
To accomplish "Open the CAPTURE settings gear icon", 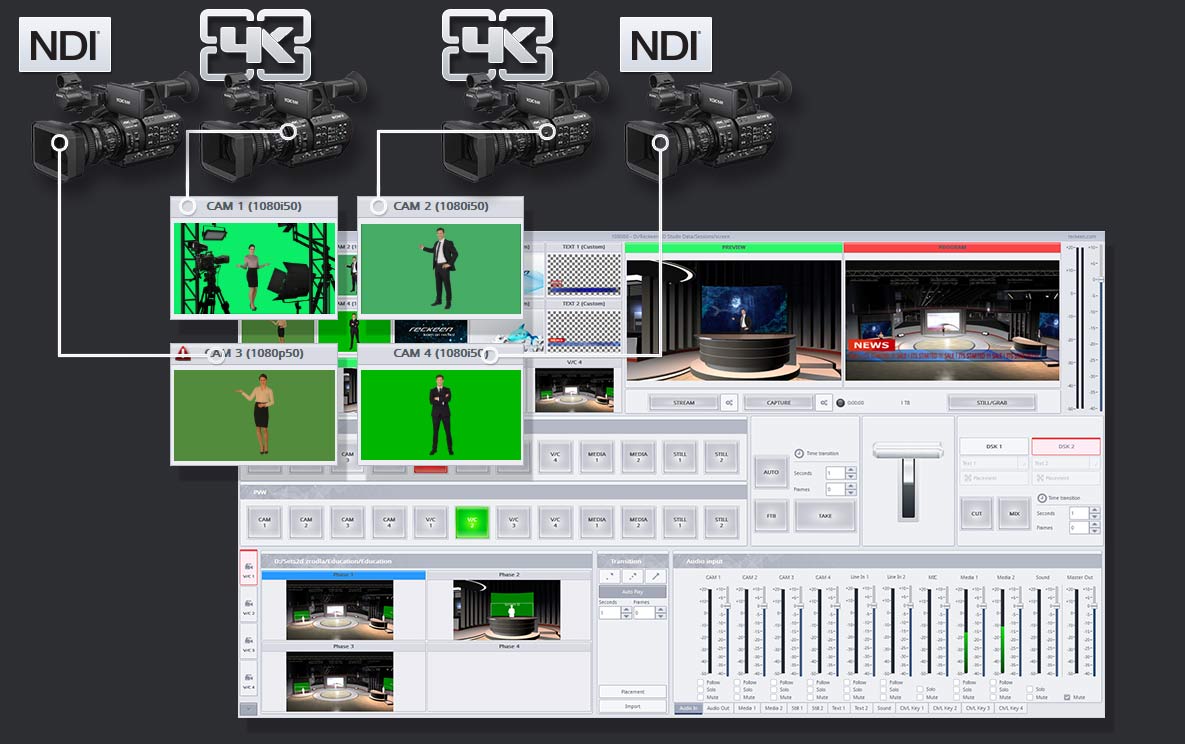I will tap(823, 401).
